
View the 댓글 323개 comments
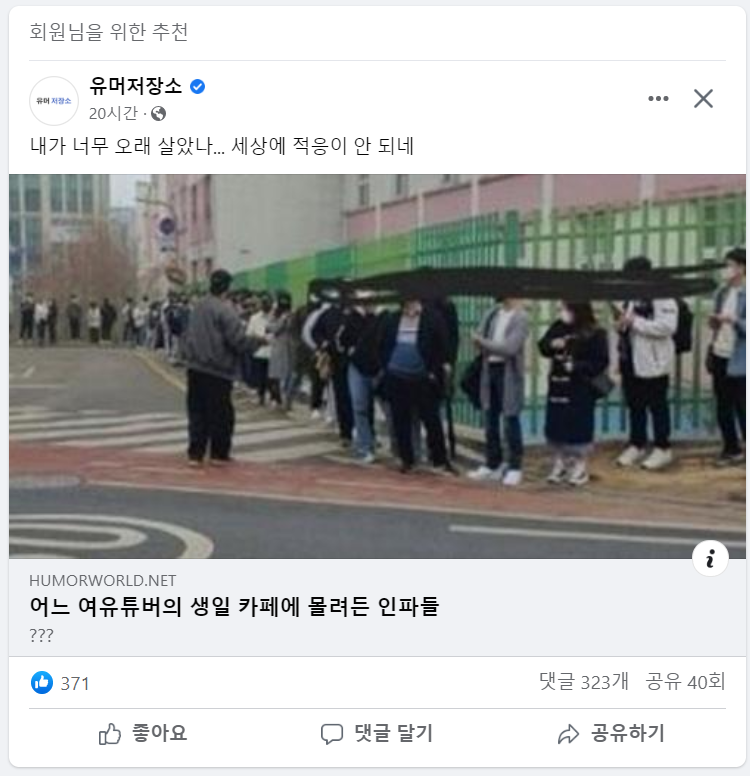584,682
